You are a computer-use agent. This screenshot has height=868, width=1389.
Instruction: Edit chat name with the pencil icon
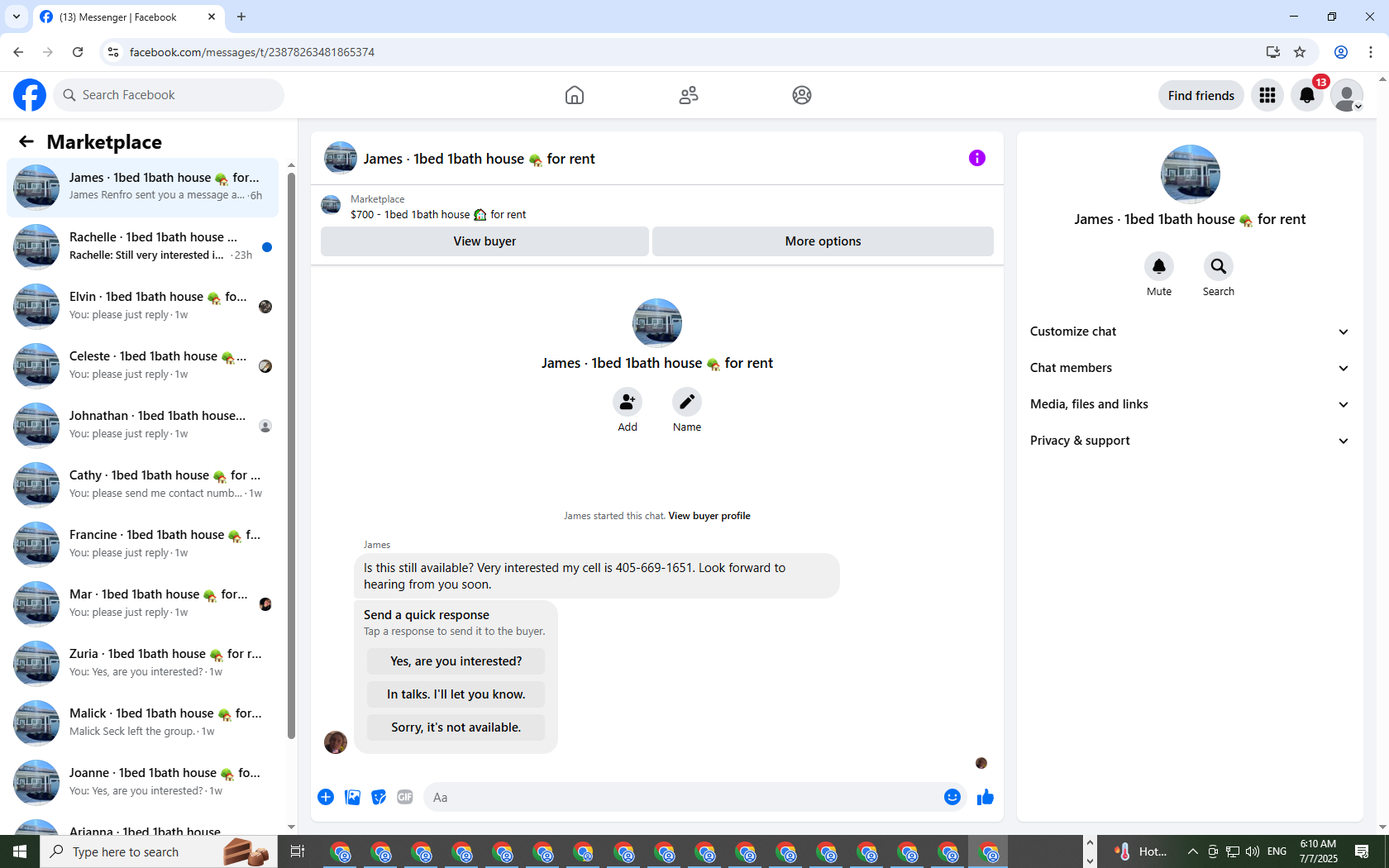pos(687,402)
